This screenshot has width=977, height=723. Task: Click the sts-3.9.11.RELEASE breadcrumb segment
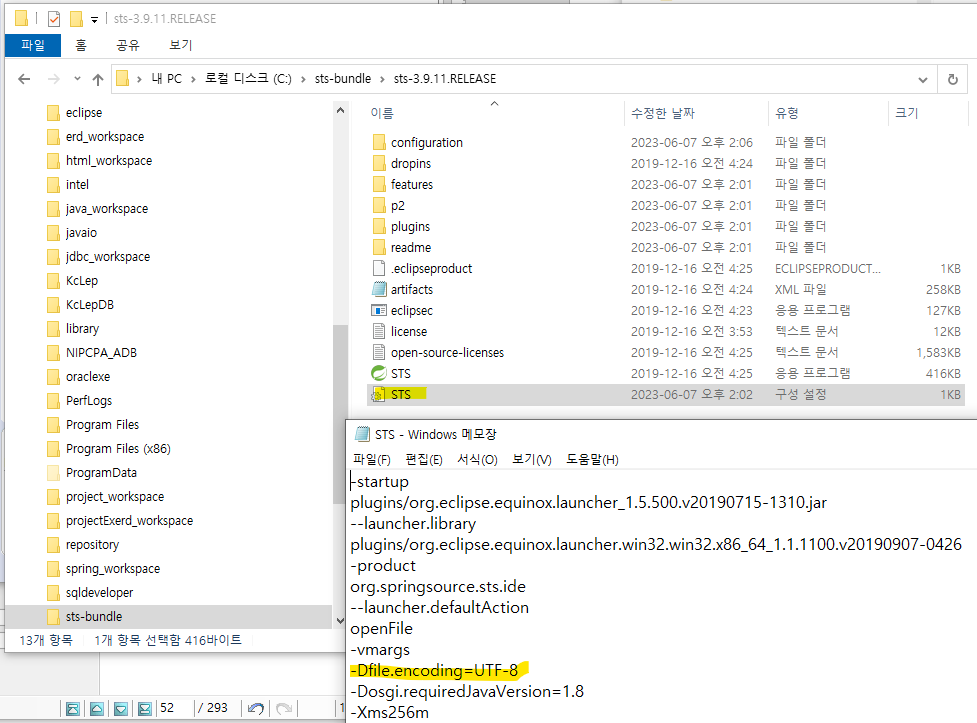point(445,79)
